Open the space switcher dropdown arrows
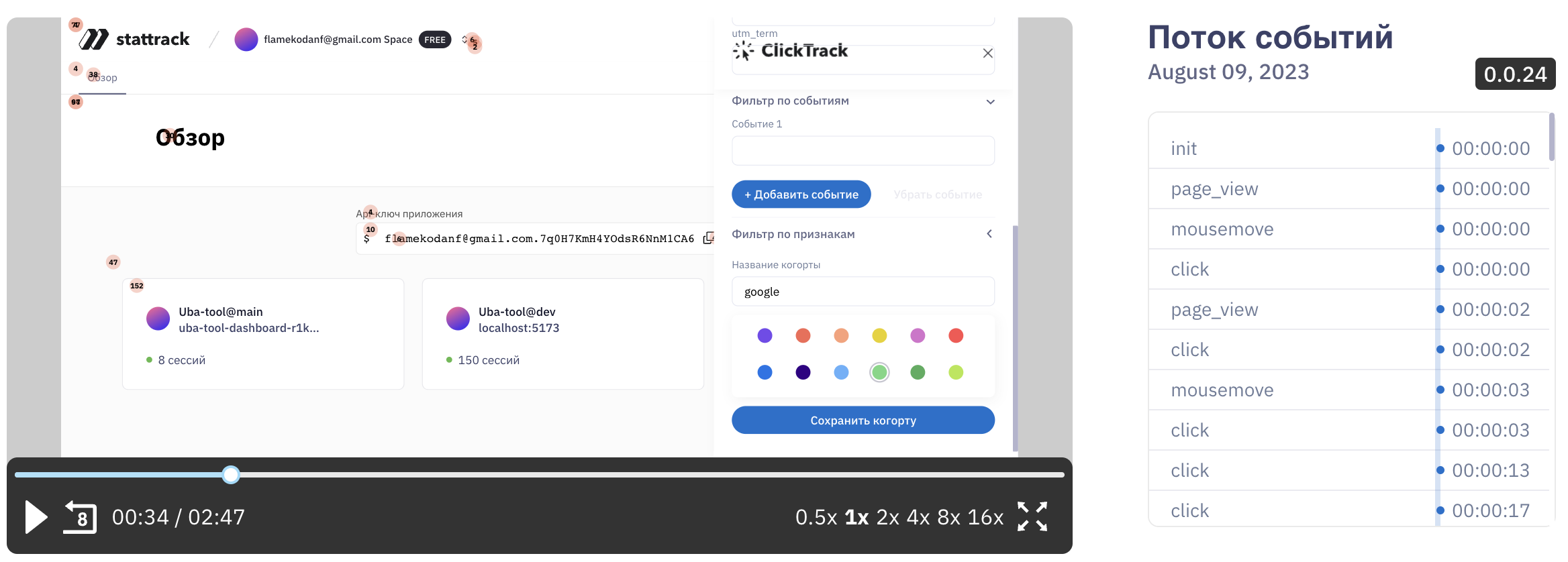The height and width of the screenshot is (562, 1568). (464, 40)
